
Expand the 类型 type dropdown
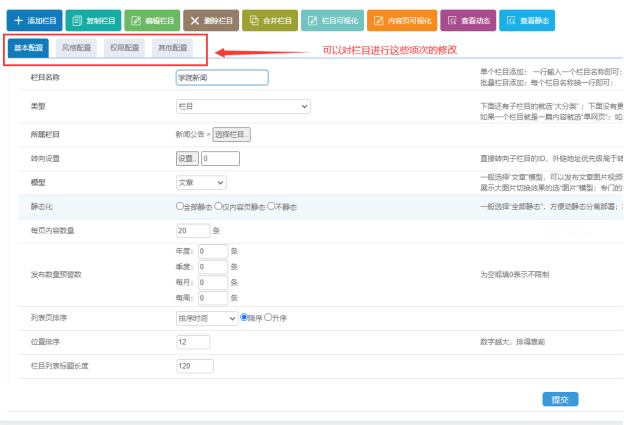click(x=243, y=106)
